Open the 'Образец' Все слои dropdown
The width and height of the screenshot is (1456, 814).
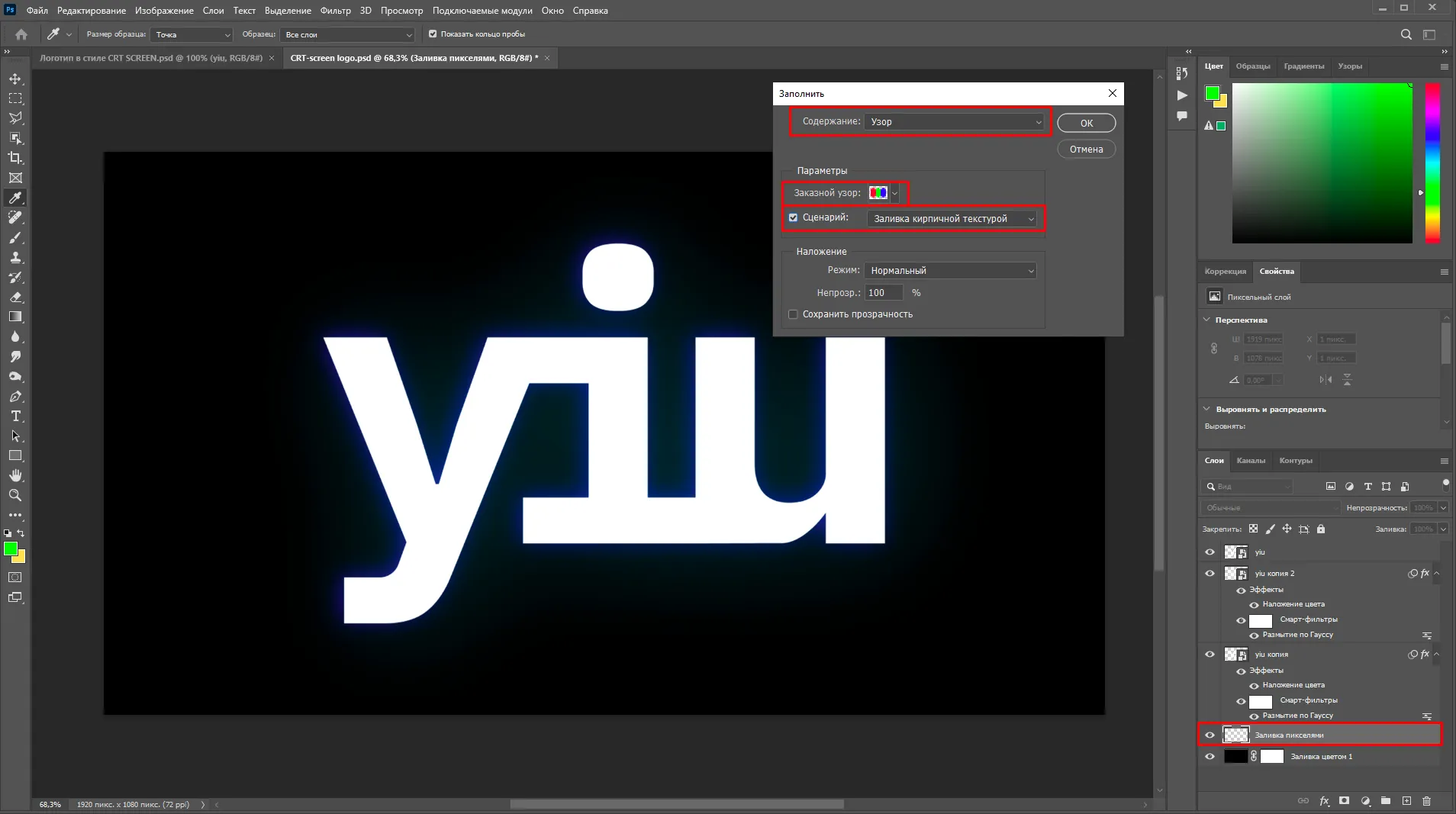pos(347,34)
